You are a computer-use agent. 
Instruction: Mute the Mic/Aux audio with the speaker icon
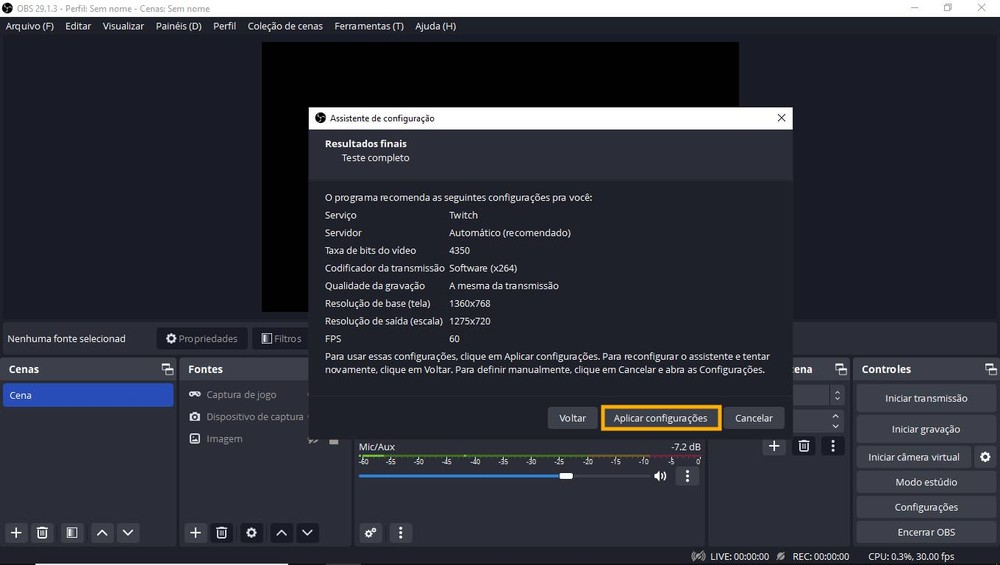coord(660,476)
